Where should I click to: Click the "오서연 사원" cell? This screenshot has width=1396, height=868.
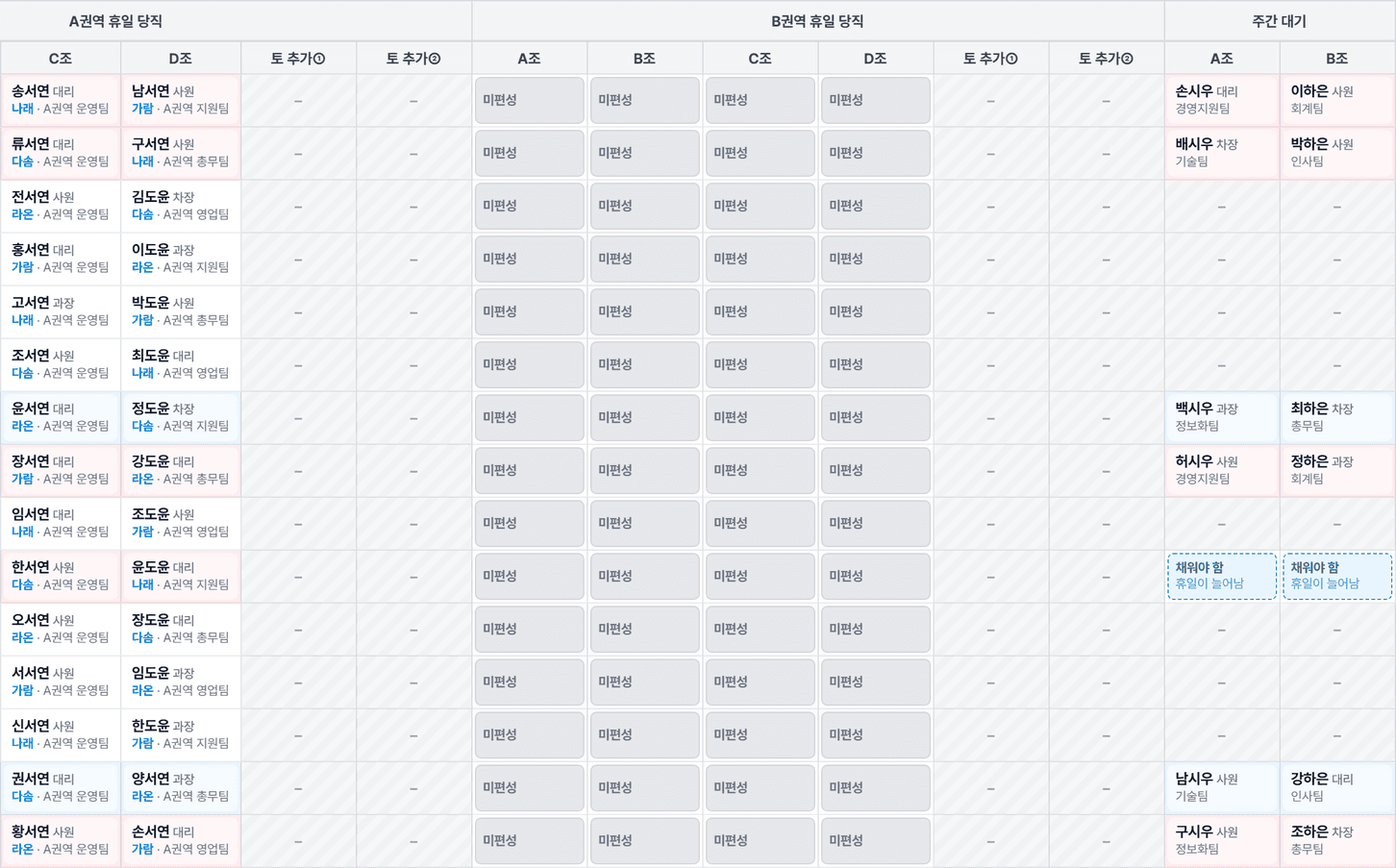(61, 629)
